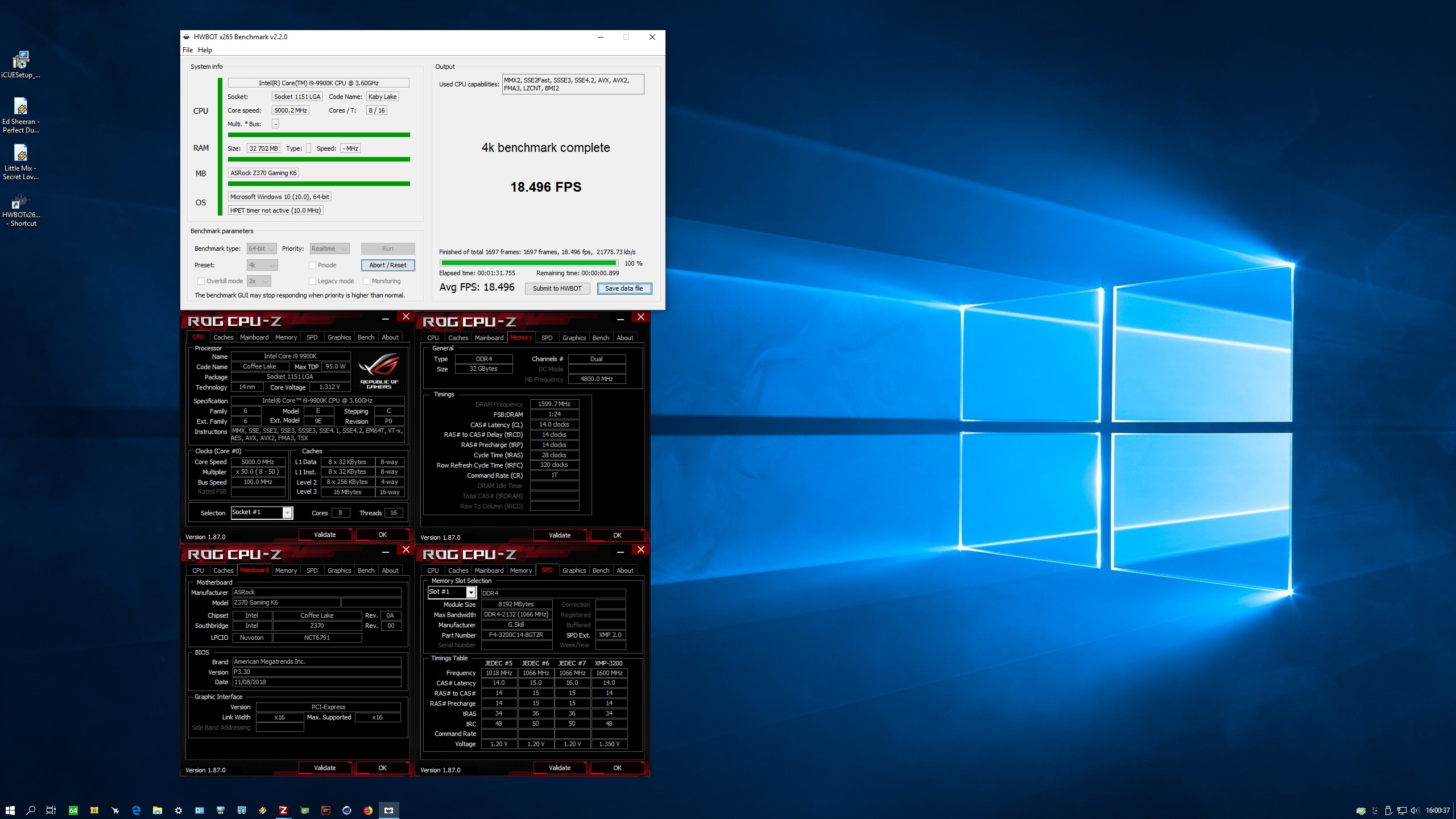1456x819 pixels.
Task: Click the dark bar-chart taskbar icon
Action: pyautogui.click(x=221, y=810)
